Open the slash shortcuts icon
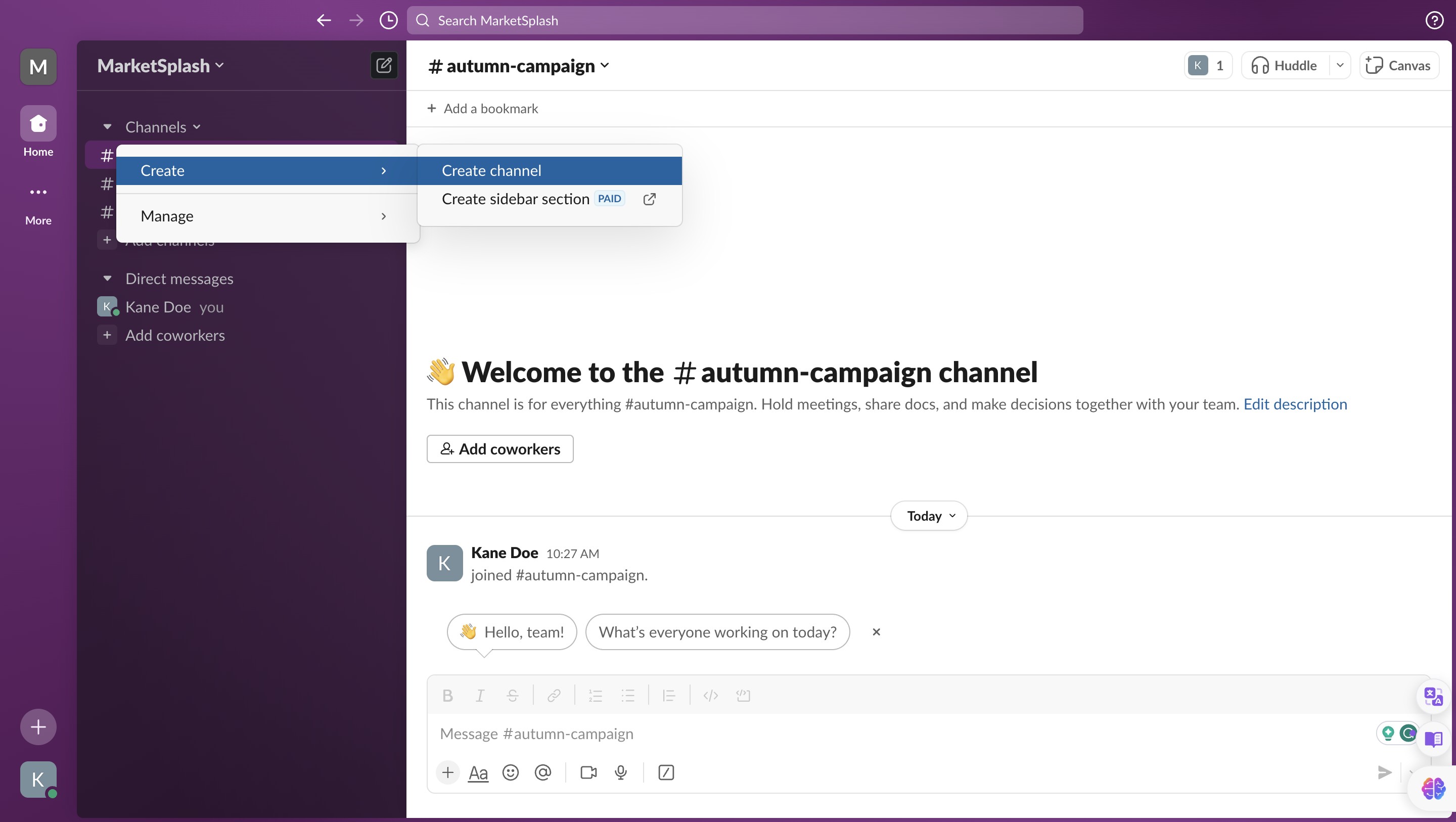1456x822 pixels. point(666,772)
